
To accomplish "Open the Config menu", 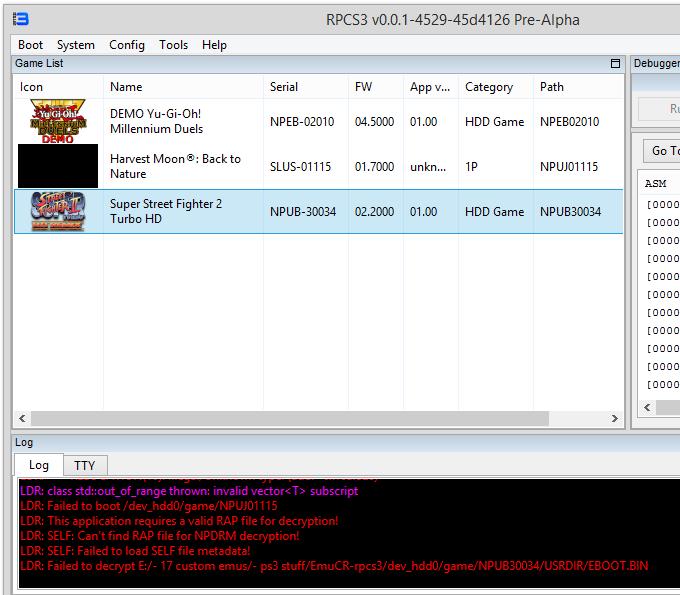I will point(127,45).
